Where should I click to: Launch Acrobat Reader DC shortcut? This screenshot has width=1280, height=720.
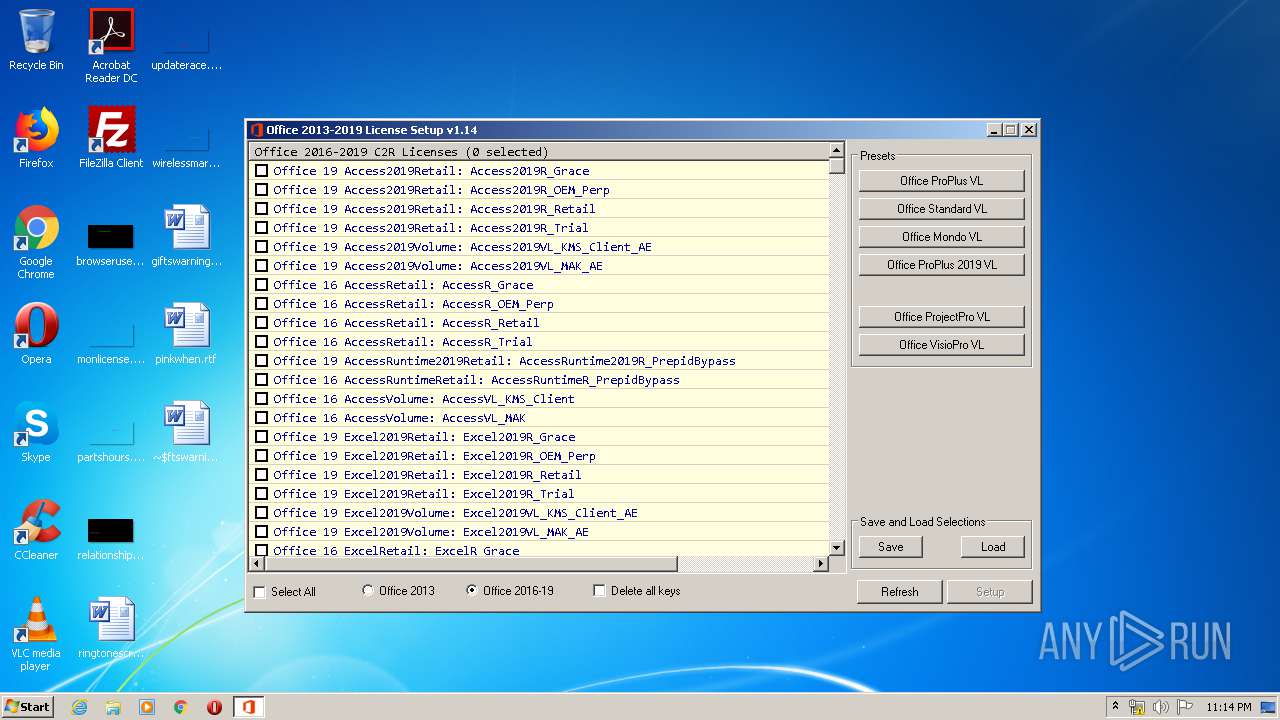tap(111, 46)
